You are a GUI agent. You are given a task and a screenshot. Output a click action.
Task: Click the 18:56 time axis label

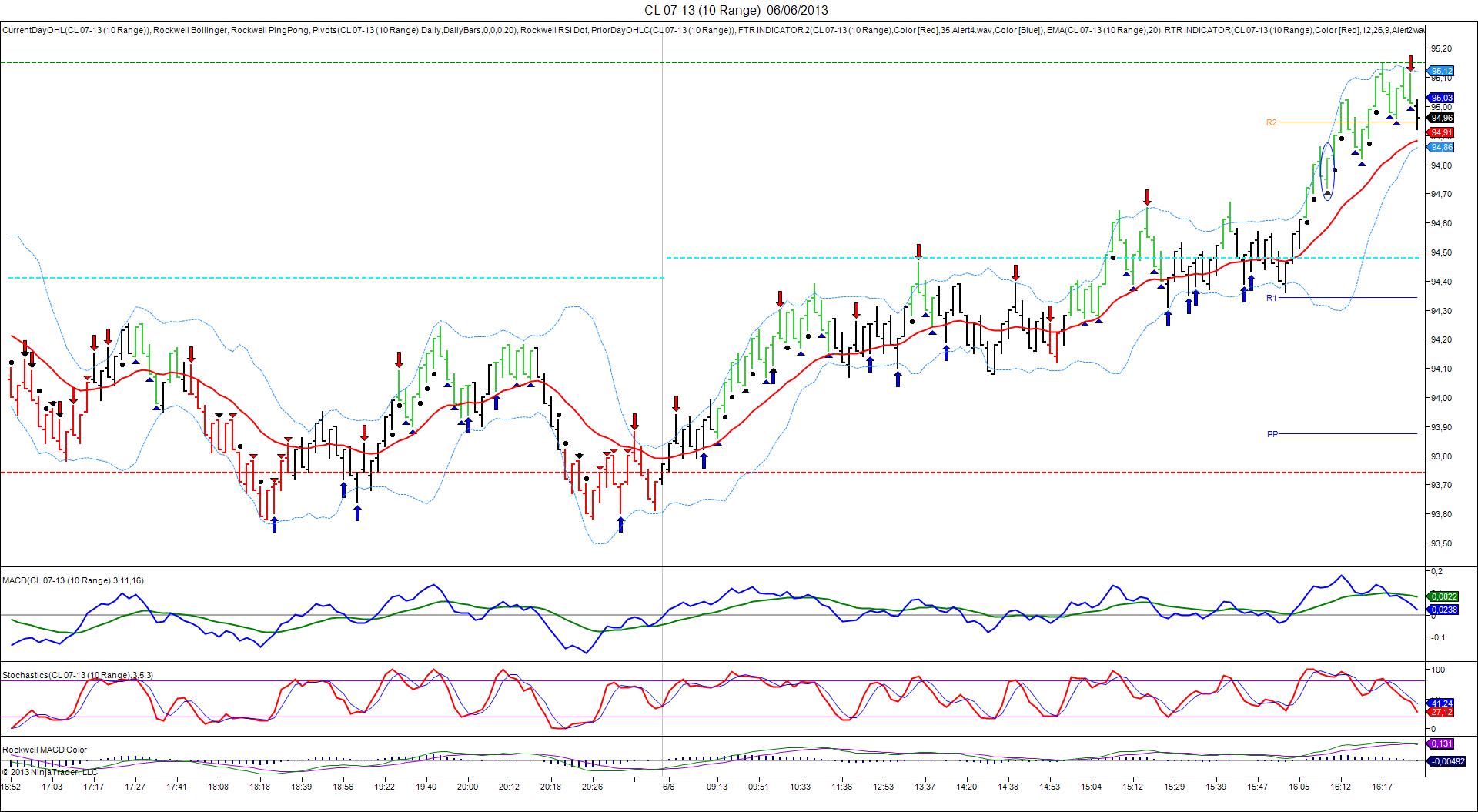[343, 787]
